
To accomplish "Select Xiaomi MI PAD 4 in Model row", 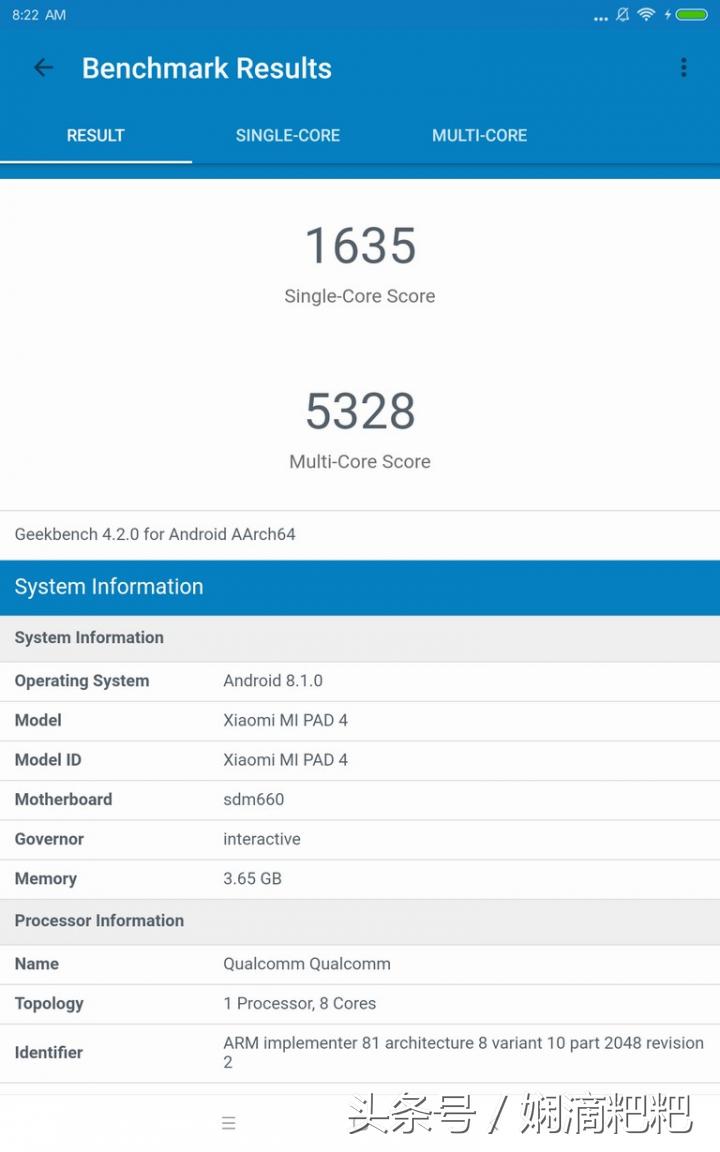I will pyautogui.click(x=285, y=720).
